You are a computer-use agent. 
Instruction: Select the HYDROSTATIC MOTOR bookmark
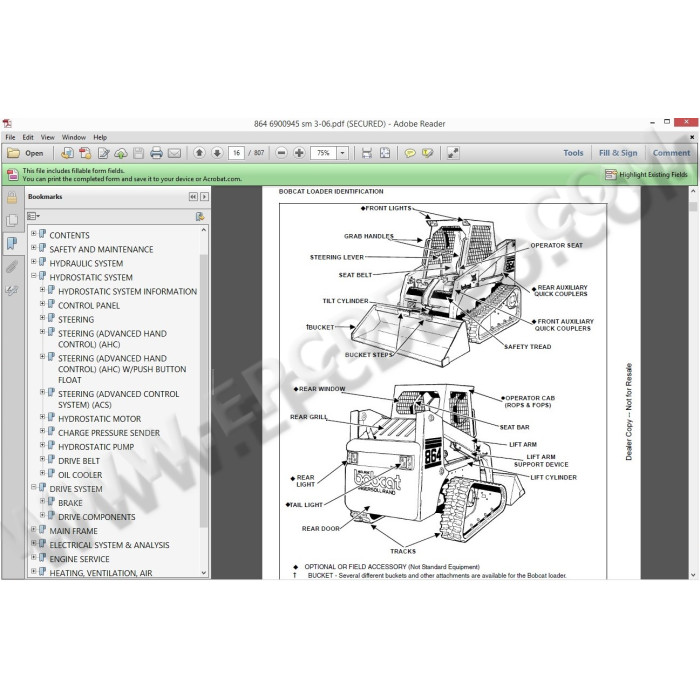pos(100,419)
